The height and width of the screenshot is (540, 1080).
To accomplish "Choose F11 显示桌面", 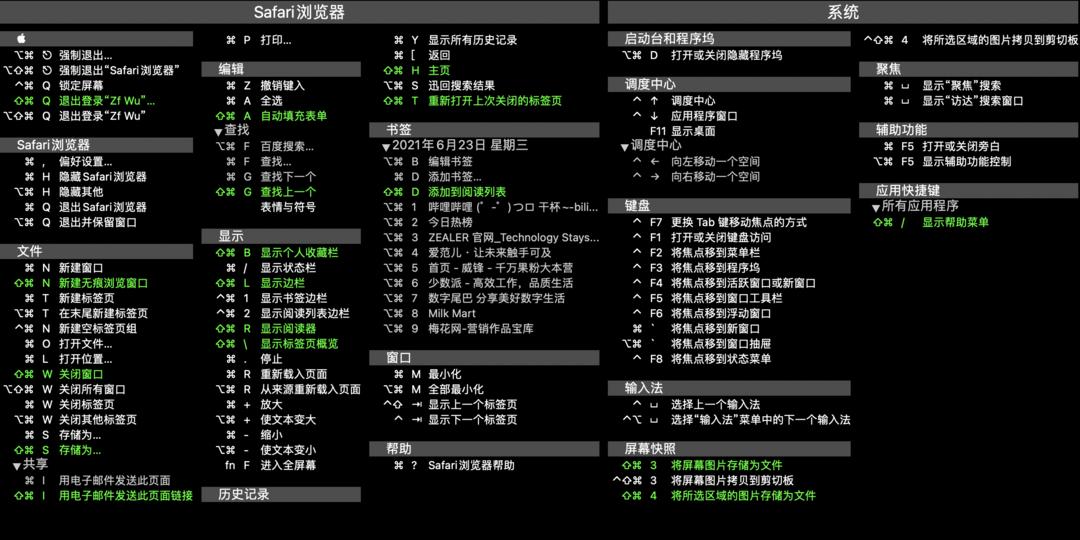I will click(683, 131).
